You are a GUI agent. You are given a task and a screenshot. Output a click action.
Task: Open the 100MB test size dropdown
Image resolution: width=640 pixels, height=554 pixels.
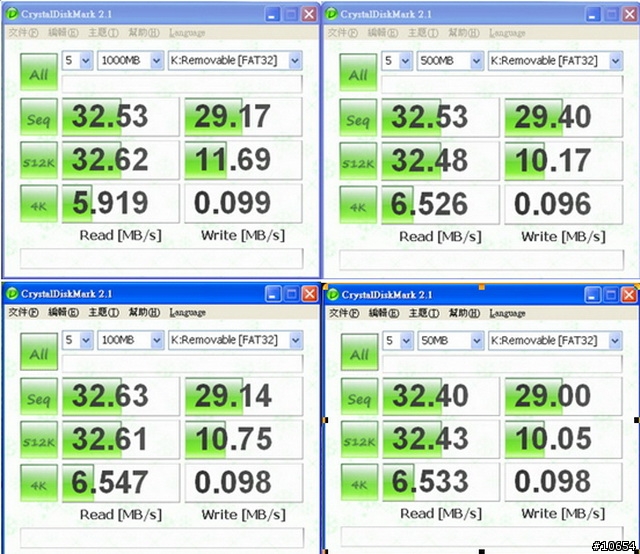point(131,340)
